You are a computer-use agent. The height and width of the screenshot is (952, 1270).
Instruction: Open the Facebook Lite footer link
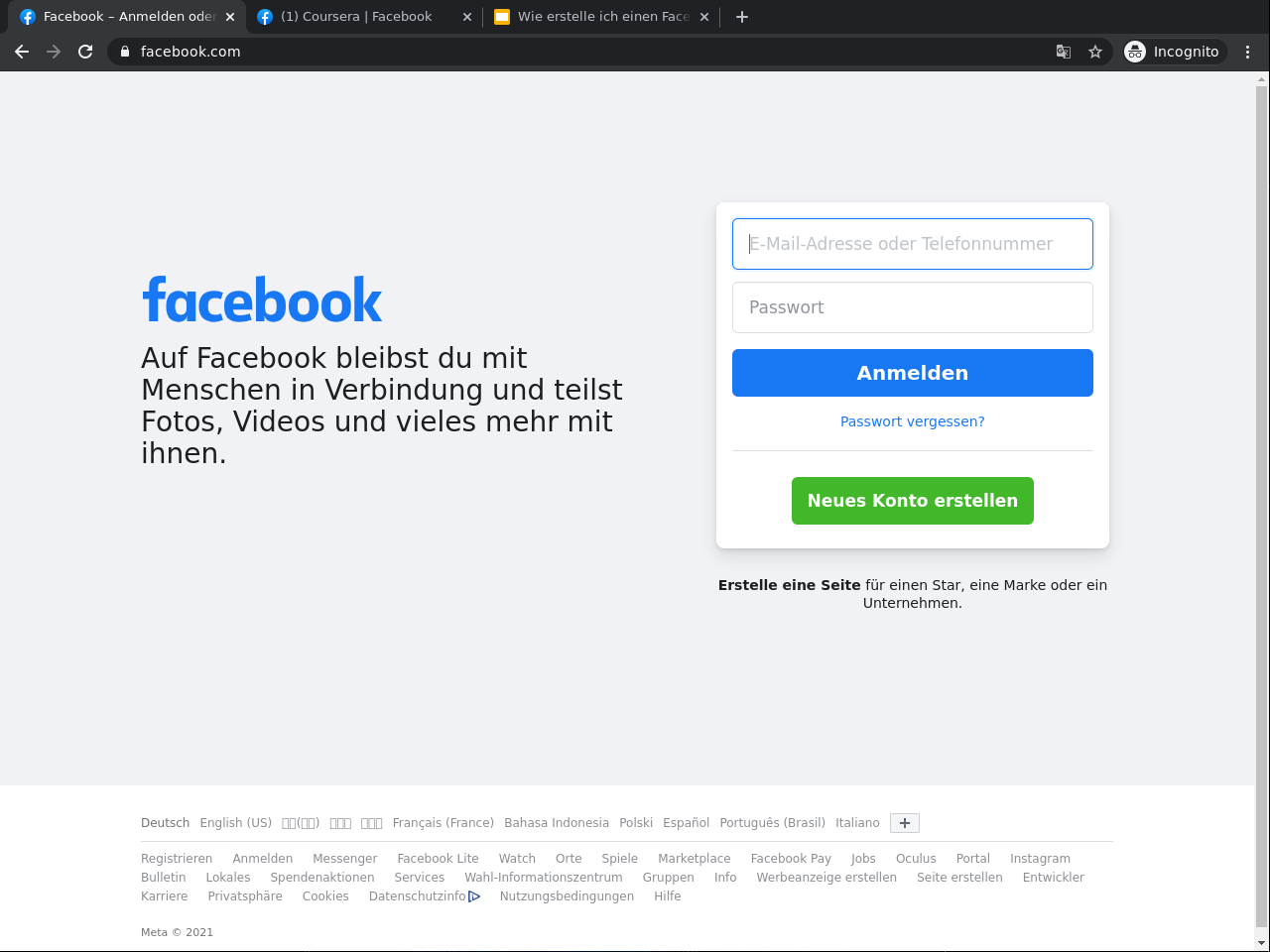[x=438, y=859]
